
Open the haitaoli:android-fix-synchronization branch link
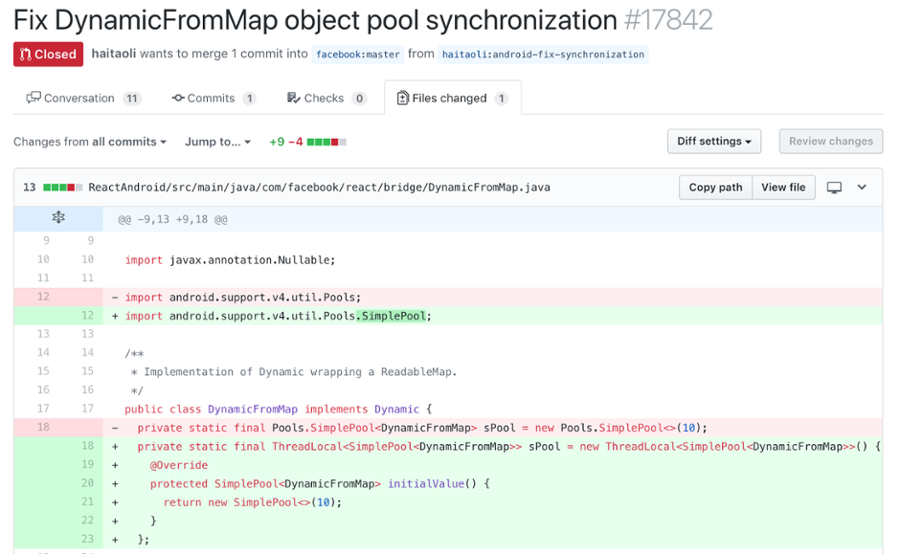[543, 54]
